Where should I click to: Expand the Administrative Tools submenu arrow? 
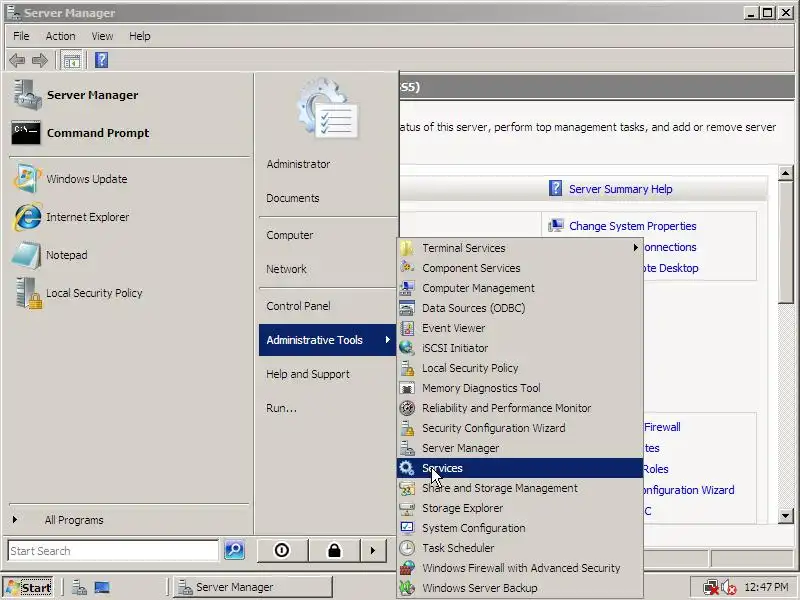[x=387, y=339]
